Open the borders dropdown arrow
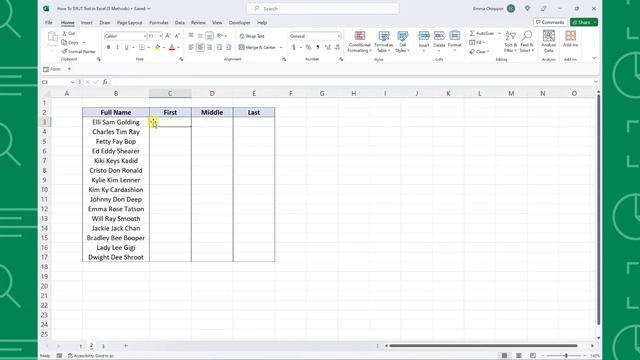This screenshot has height=360, width=640. (x=149, y=47)
